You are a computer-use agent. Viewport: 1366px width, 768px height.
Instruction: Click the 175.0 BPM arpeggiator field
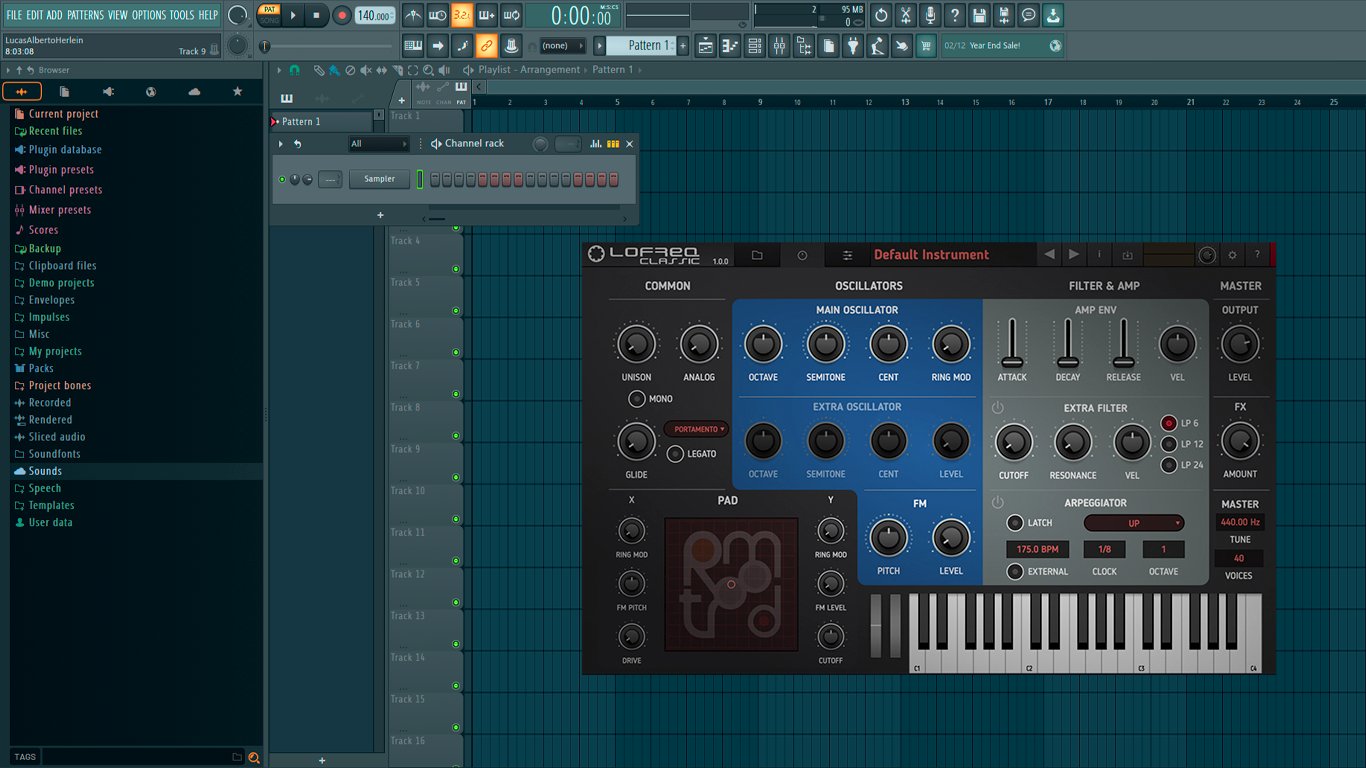point(1037,549)
